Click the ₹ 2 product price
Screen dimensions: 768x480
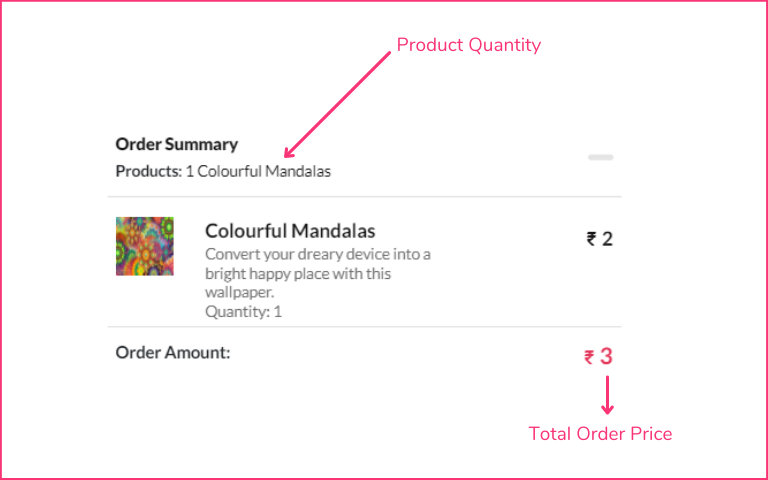600,239
